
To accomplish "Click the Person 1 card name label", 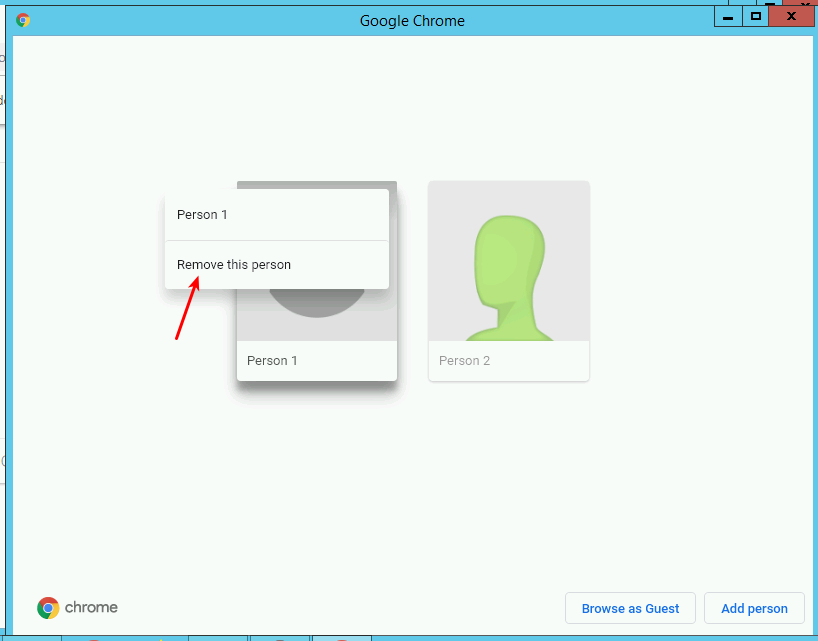I will (272, 361).
